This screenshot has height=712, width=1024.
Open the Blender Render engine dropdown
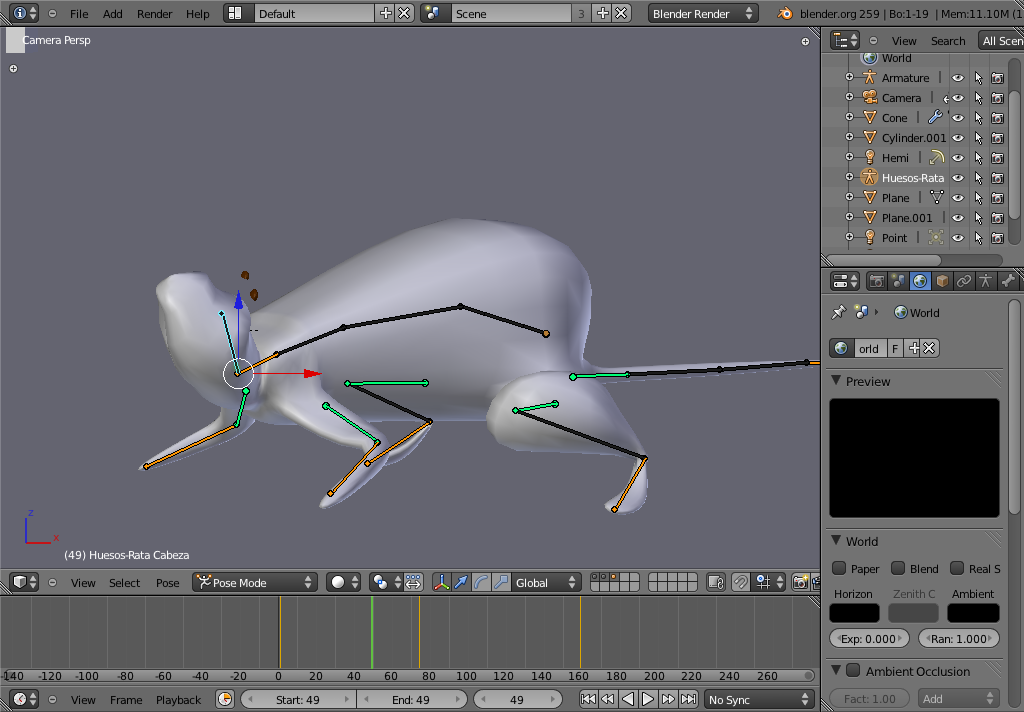703,14
